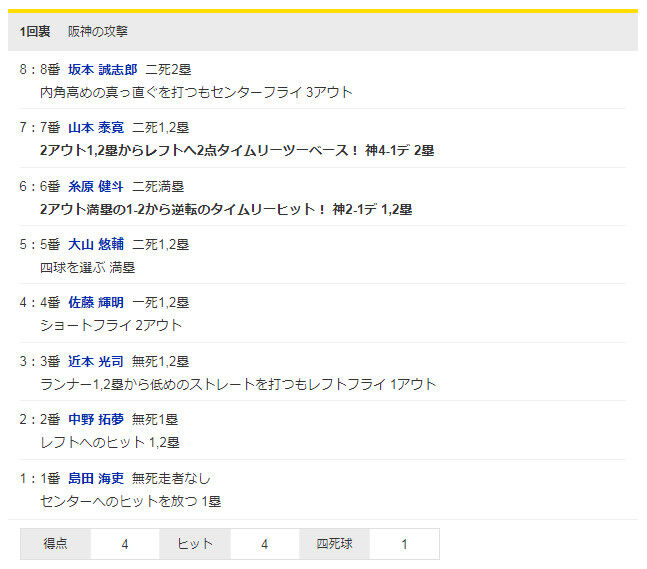This screenshot has height=569, width=647.
Task: Click batting order label 7 : 7番
Action: click(x=40, y=127)
